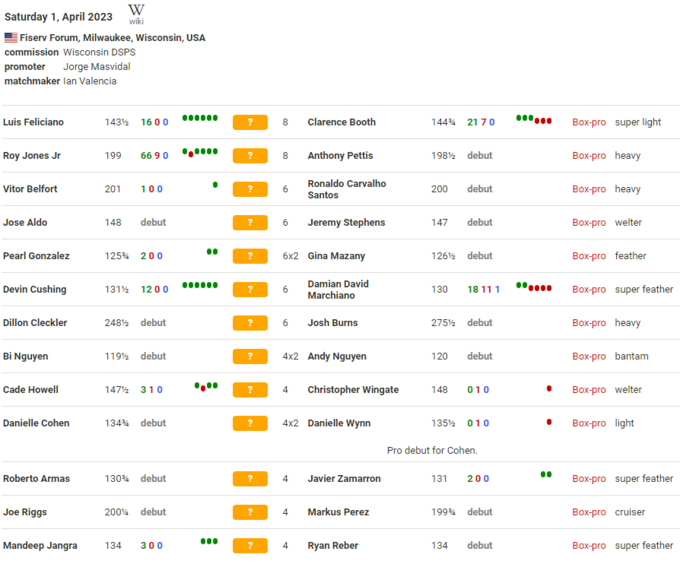
Task: Click Damian David Marchiano's record 18 11 1
Action: click(x=483, y=290)
